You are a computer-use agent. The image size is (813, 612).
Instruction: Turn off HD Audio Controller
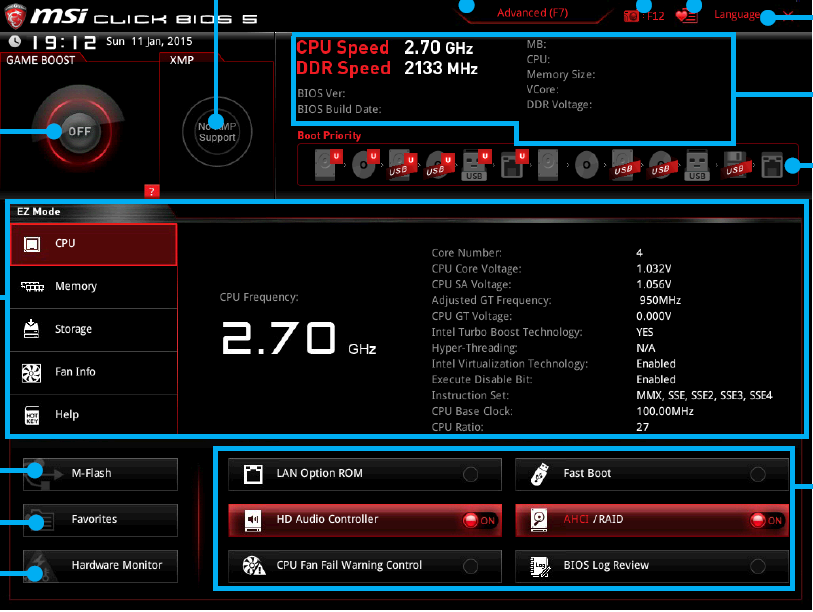click(x=365, y=520)
